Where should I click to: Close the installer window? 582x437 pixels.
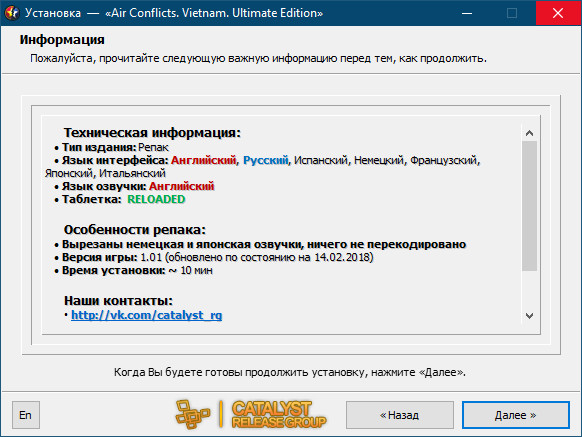tap(558, 13)
